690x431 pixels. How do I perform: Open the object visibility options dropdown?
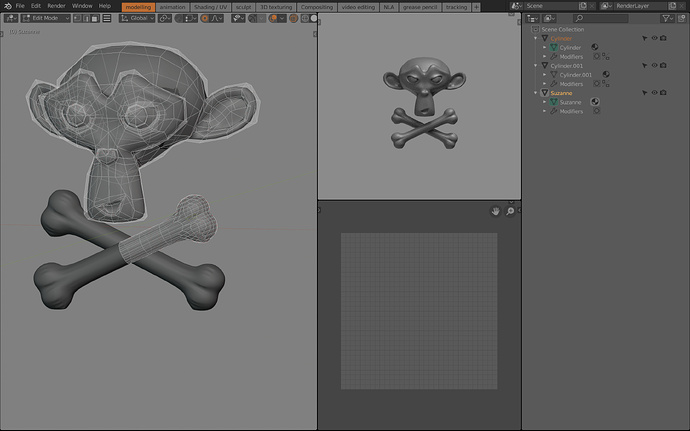[x=238, y=18]
